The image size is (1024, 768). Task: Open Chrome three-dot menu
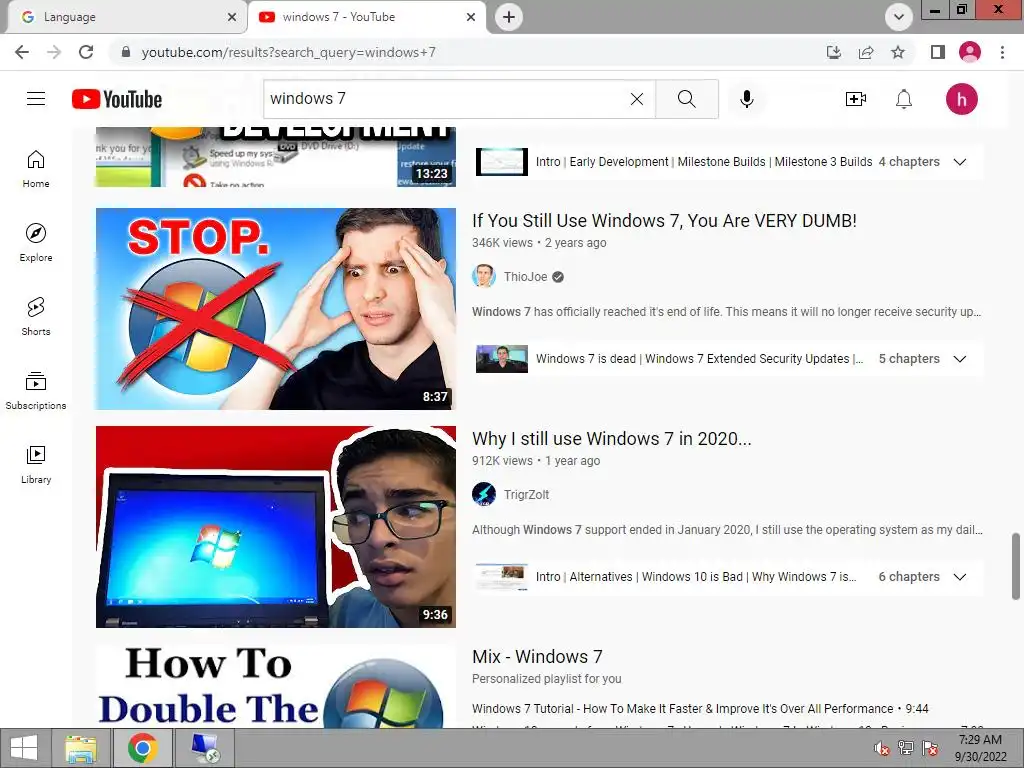click(x=1002, y=52)
